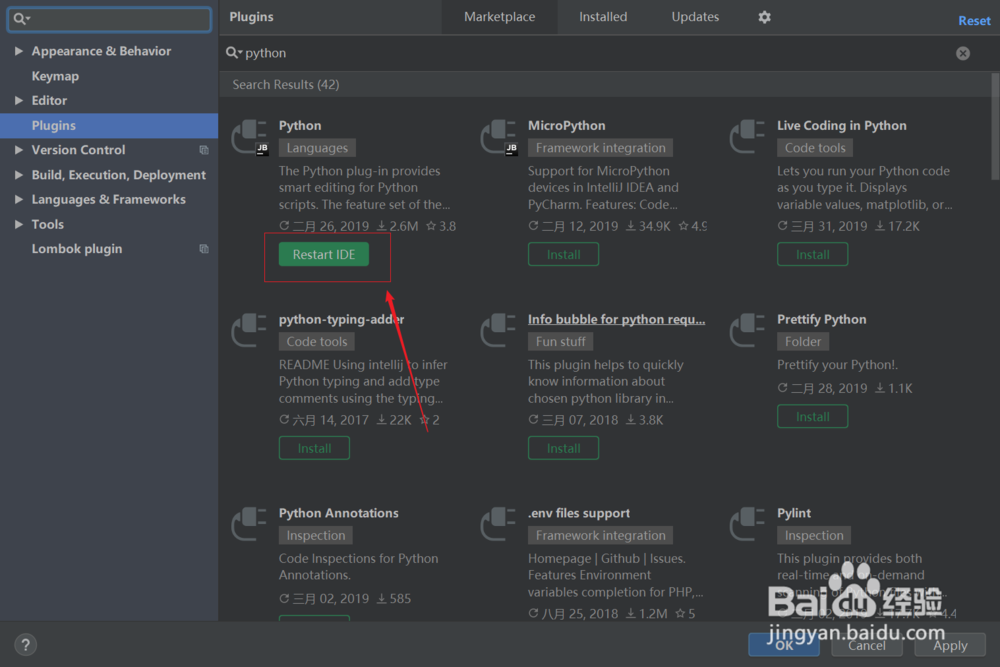Expand Build, Execution, Deployment node
The image size is (1000, 667).
[x=18, y=175]
